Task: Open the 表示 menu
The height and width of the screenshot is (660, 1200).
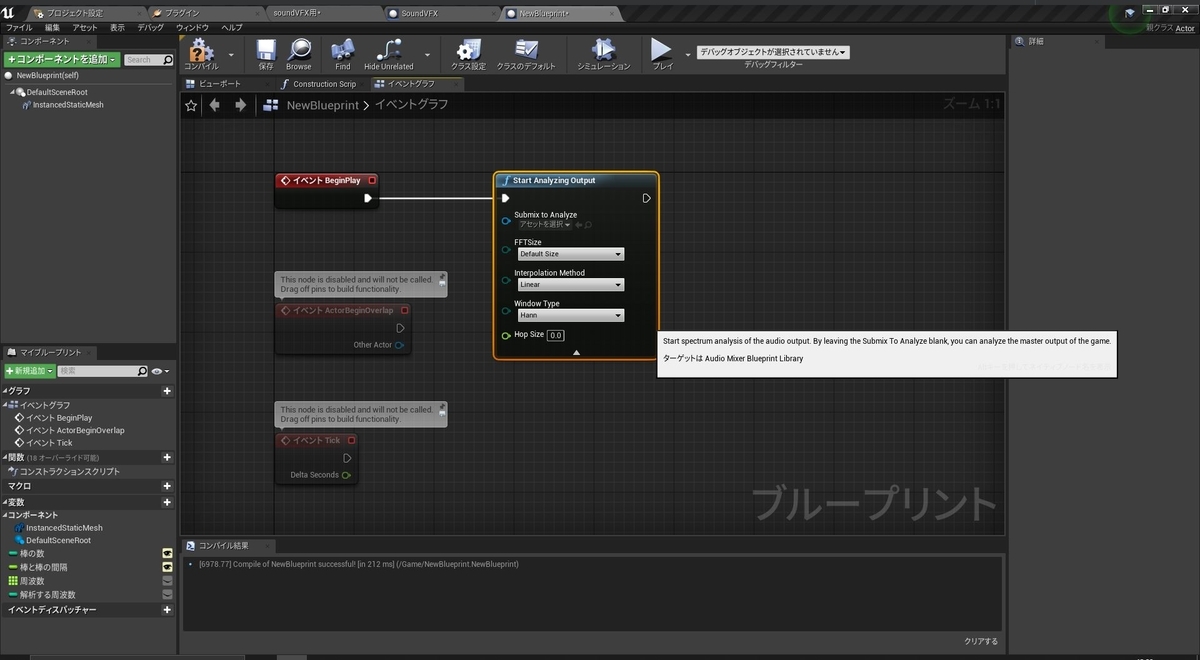Action: click(118, 27)
